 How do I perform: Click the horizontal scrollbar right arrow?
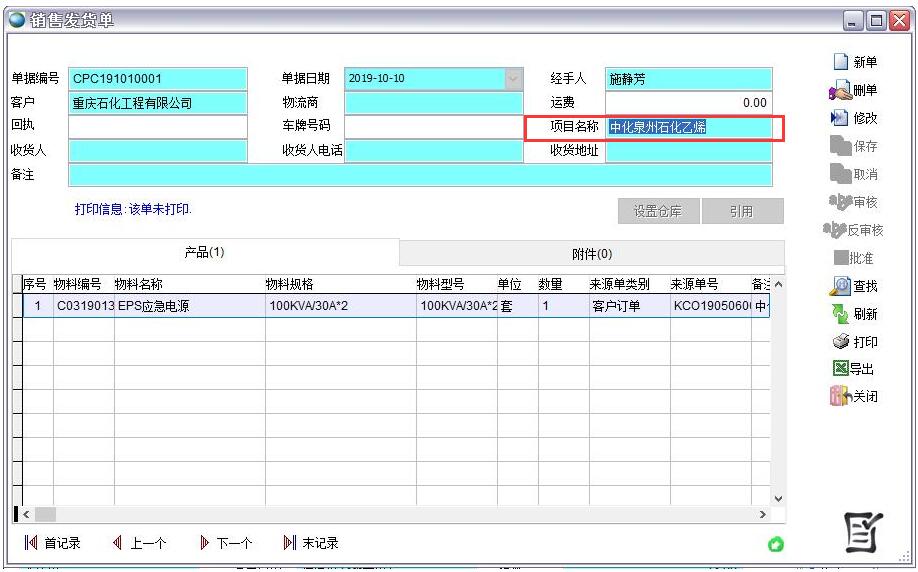[x=763, y=514]
